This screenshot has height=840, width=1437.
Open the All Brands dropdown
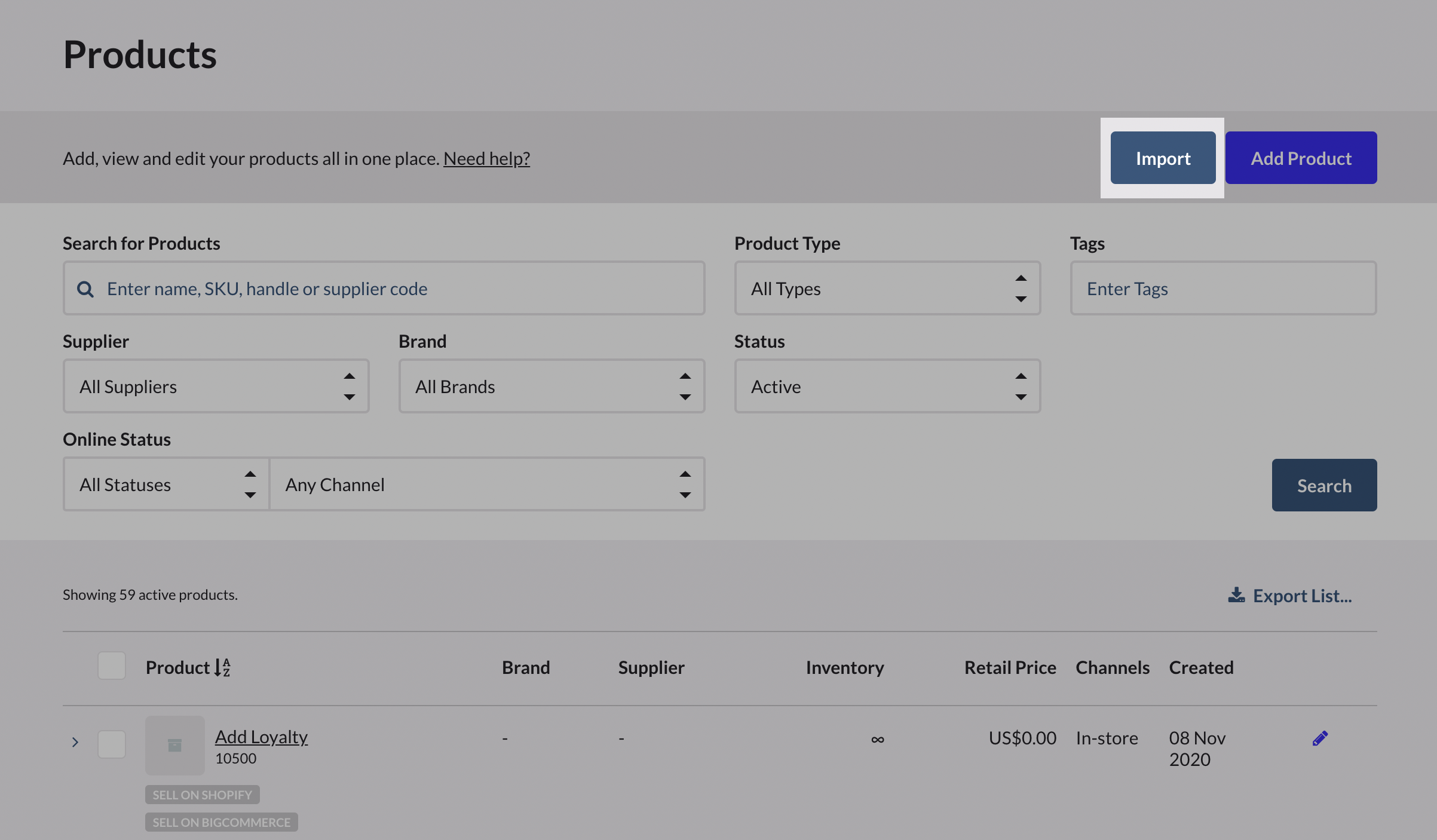551,386
